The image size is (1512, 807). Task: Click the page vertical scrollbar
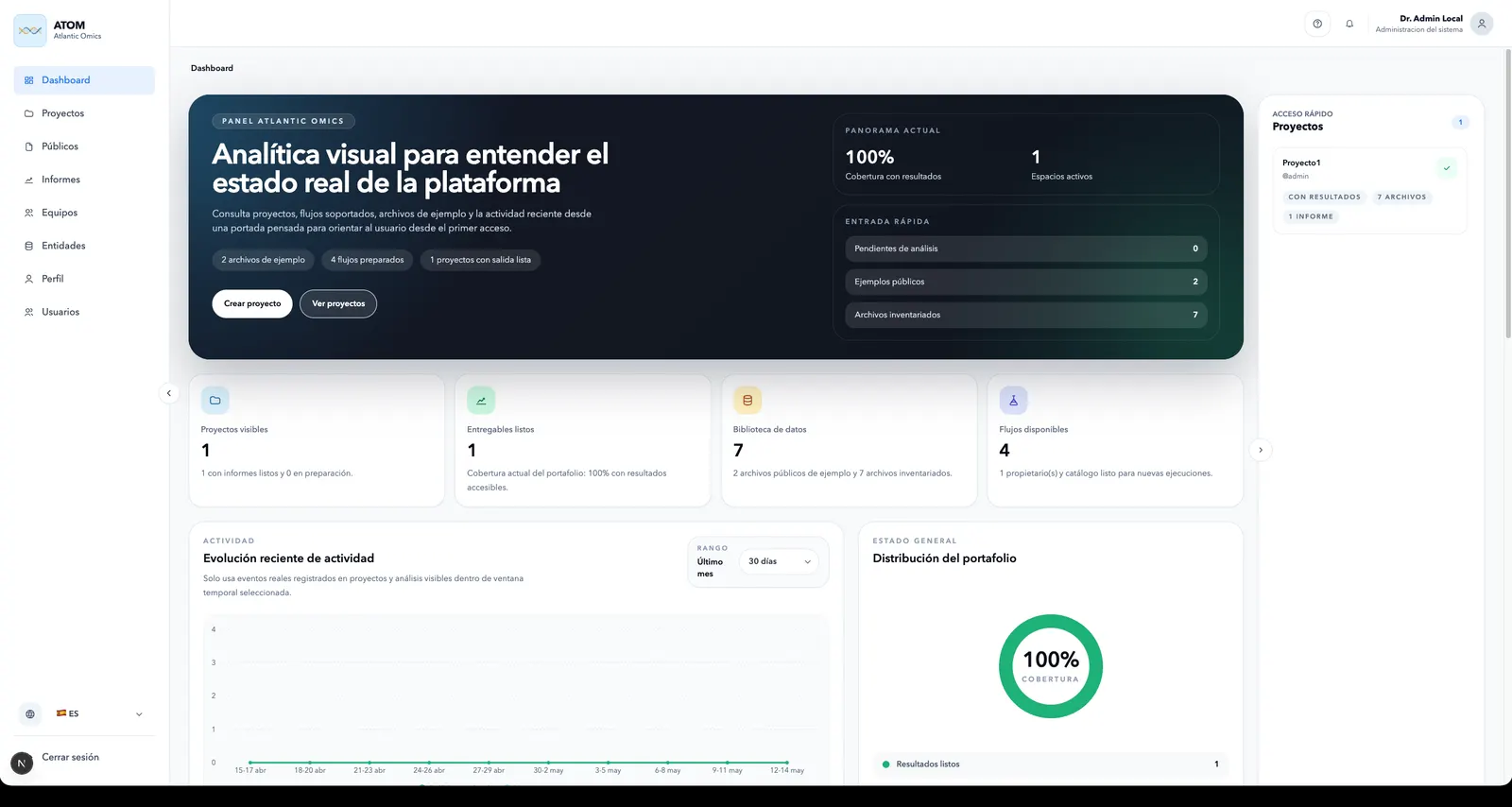1507,194
